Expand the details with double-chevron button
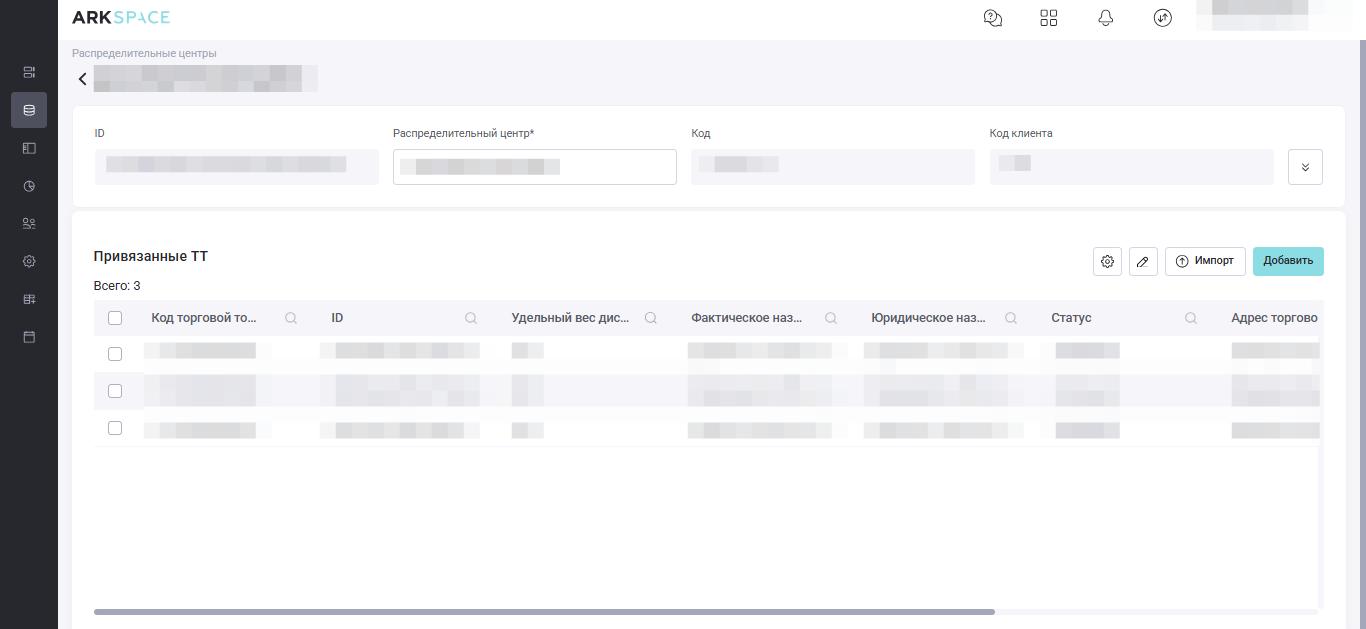The image size is (1366, 629). point(1305,167)
